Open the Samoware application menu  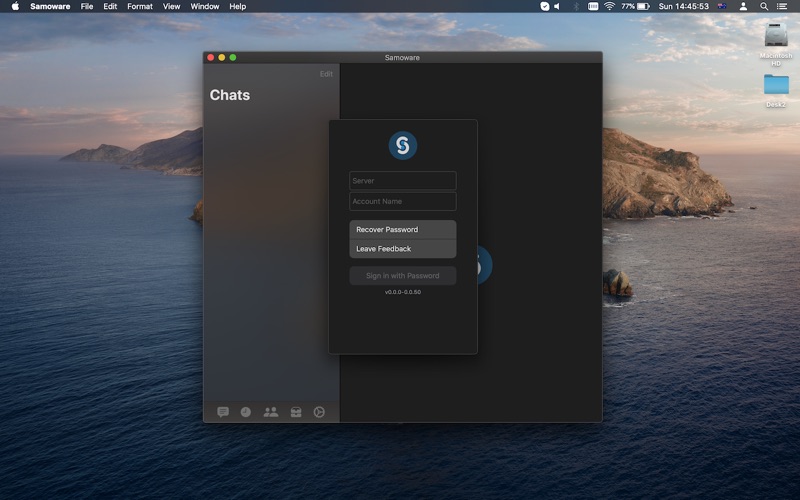point(50,6)
